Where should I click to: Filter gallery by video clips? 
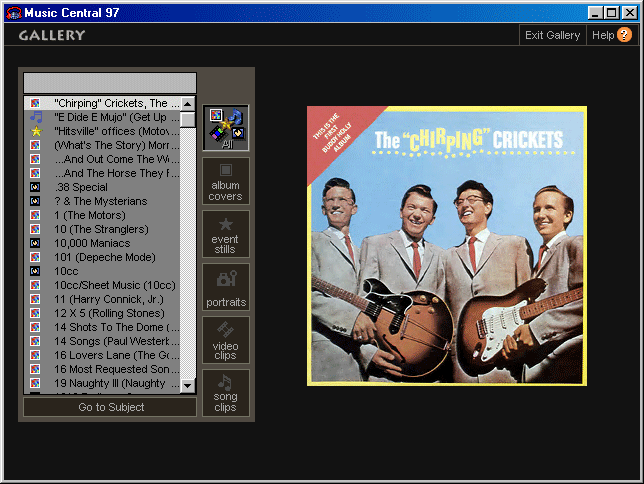pos(225,340)
